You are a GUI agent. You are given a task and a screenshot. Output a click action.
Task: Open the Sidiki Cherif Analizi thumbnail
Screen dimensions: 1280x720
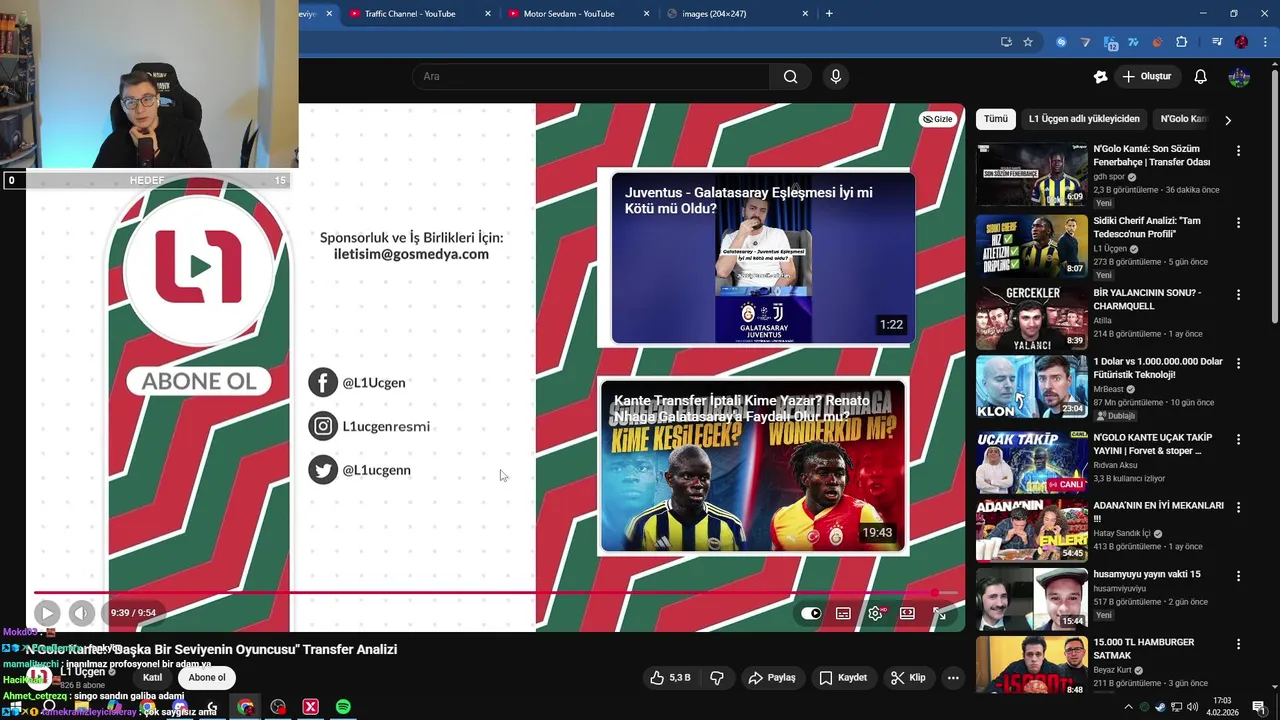(x=1032, y=245)
